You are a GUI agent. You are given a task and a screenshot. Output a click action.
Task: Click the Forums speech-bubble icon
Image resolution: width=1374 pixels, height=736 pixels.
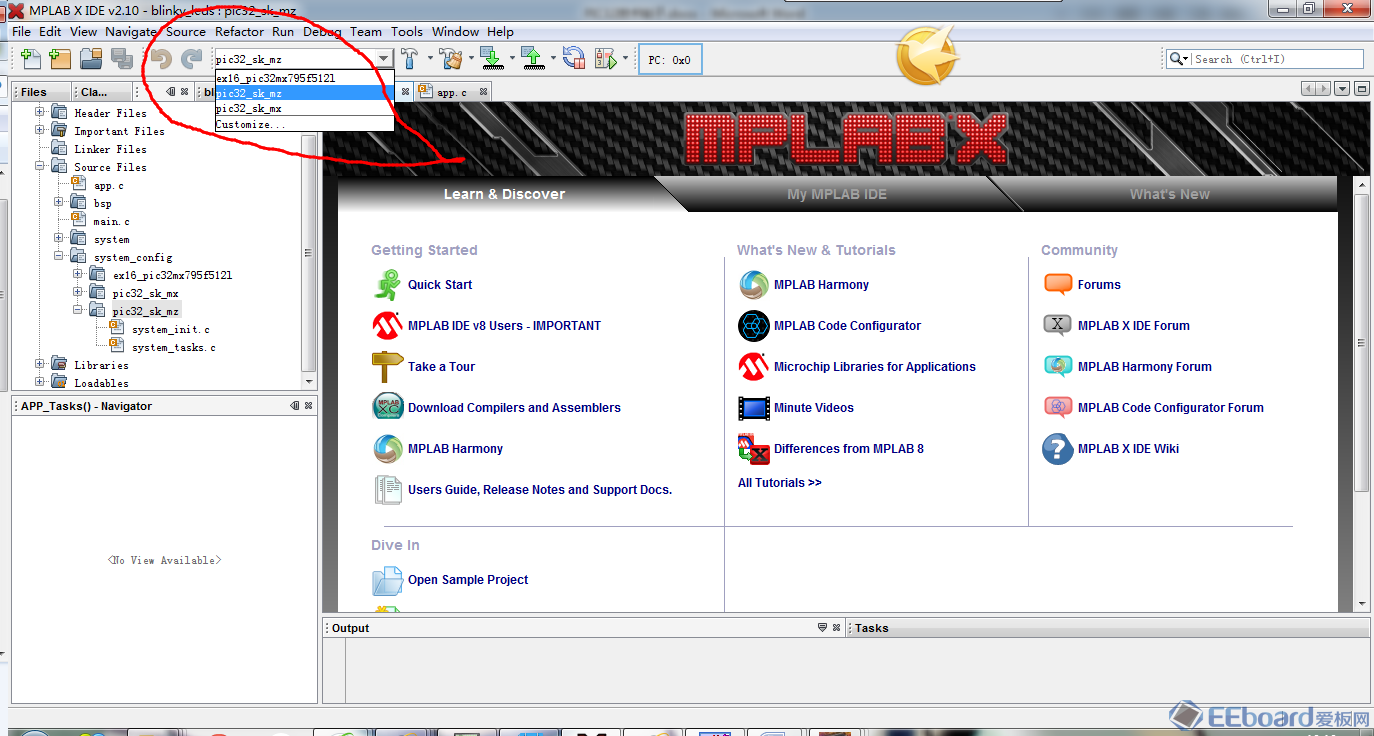pyautogui.click(x=1058, y=285)
